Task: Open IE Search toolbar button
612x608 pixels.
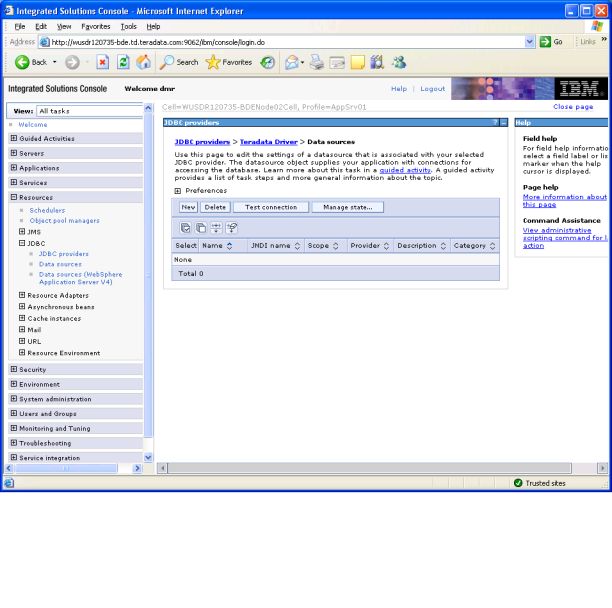Action: coord(179,62)
